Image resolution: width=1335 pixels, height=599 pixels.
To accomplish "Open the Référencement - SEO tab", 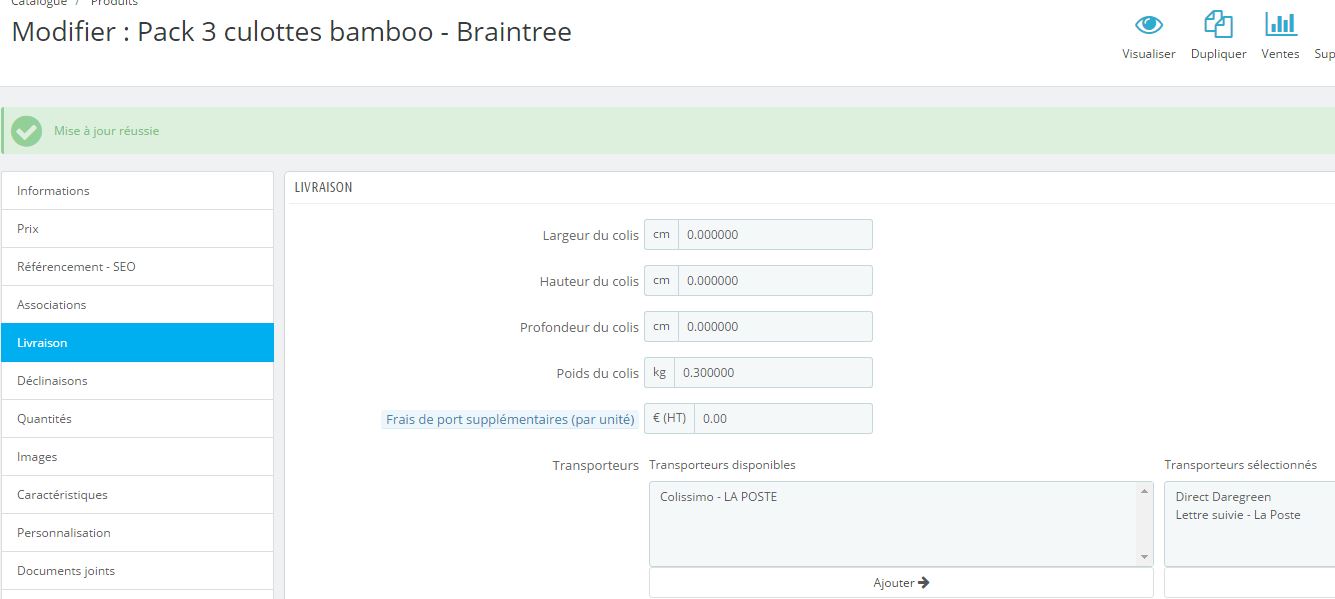I will point(137,267).
